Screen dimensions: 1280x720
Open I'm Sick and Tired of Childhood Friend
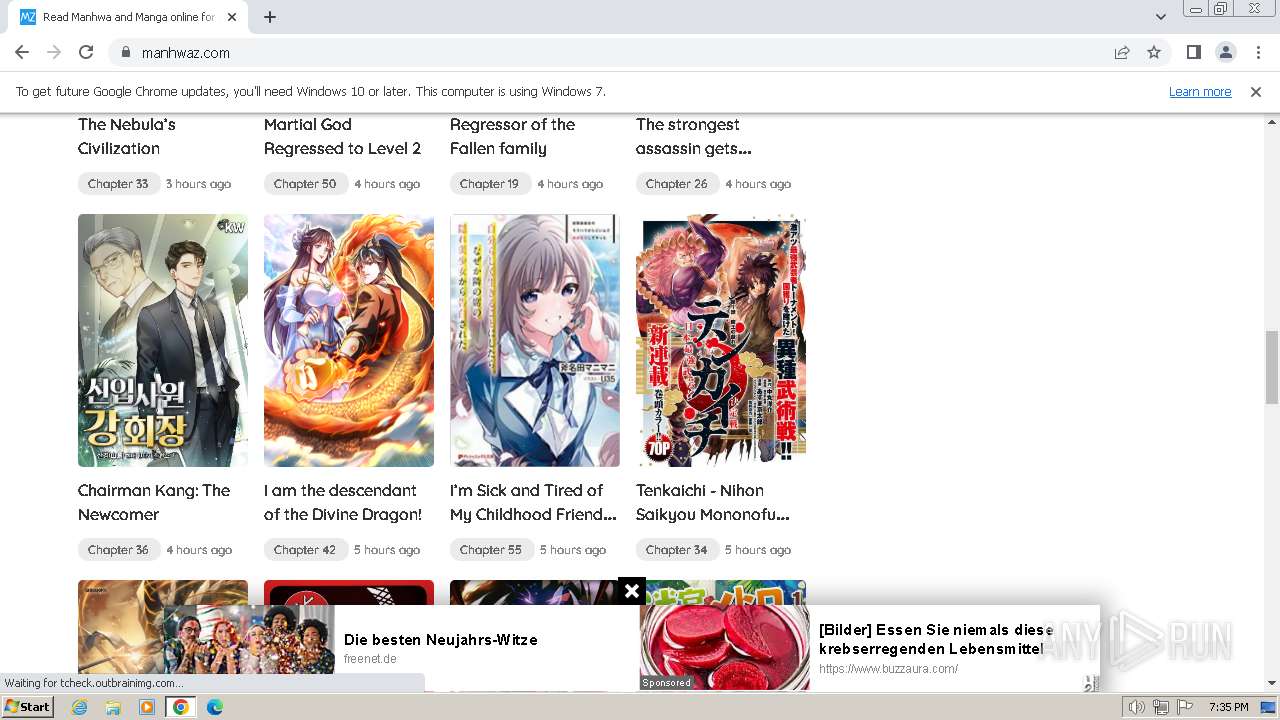pyautogui.click(x=533, y=502)
